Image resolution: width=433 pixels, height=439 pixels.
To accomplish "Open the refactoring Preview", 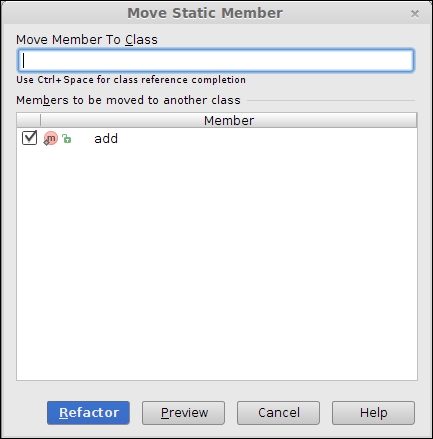I will [183, 413].
